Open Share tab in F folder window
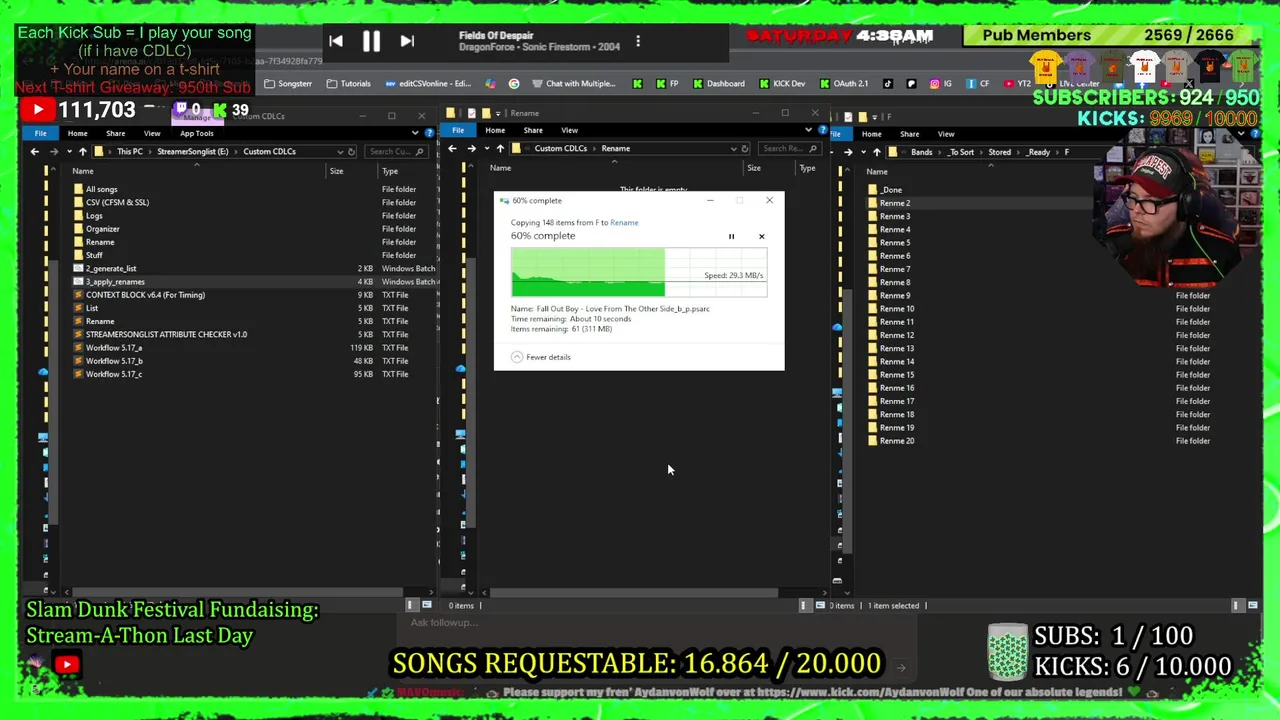The height and width of the screenshot is (720, 1280). 909,134
